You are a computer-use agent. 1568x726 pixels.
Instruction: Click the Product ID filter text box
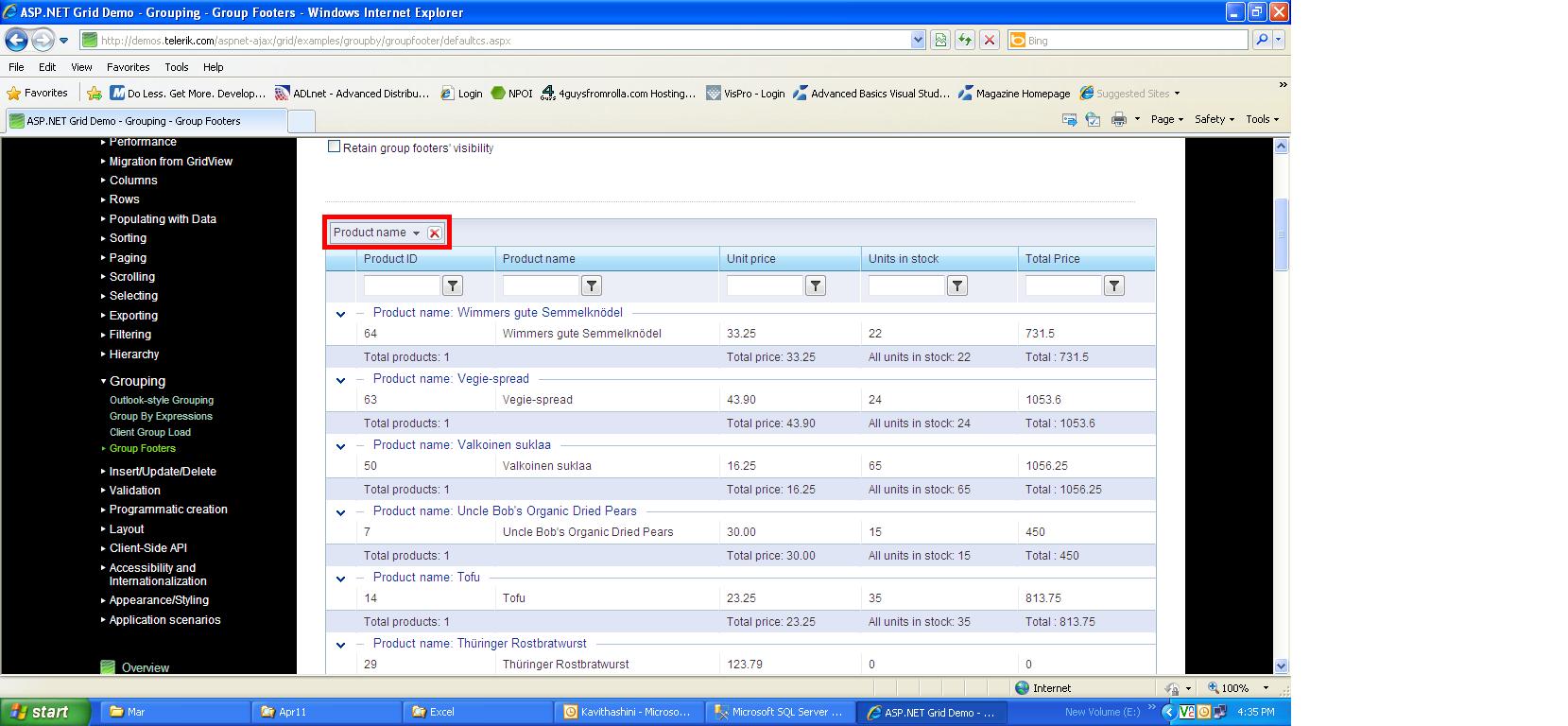pyautogui.click(x=402, y=285)
